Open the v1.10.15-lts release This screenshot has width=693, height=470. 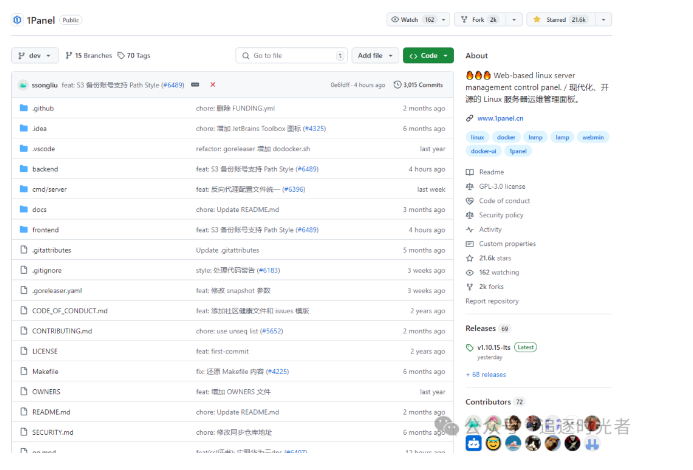(x=494, y=348)
